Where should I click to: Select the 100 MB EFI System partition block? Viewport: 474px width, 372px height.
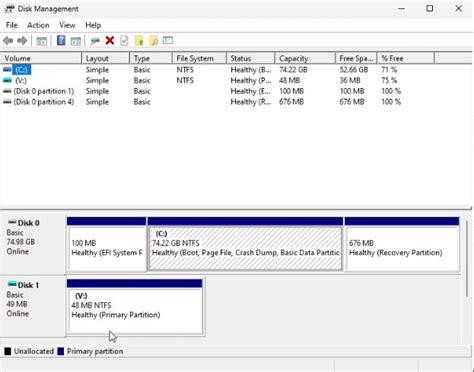click(x=107, y=244)
